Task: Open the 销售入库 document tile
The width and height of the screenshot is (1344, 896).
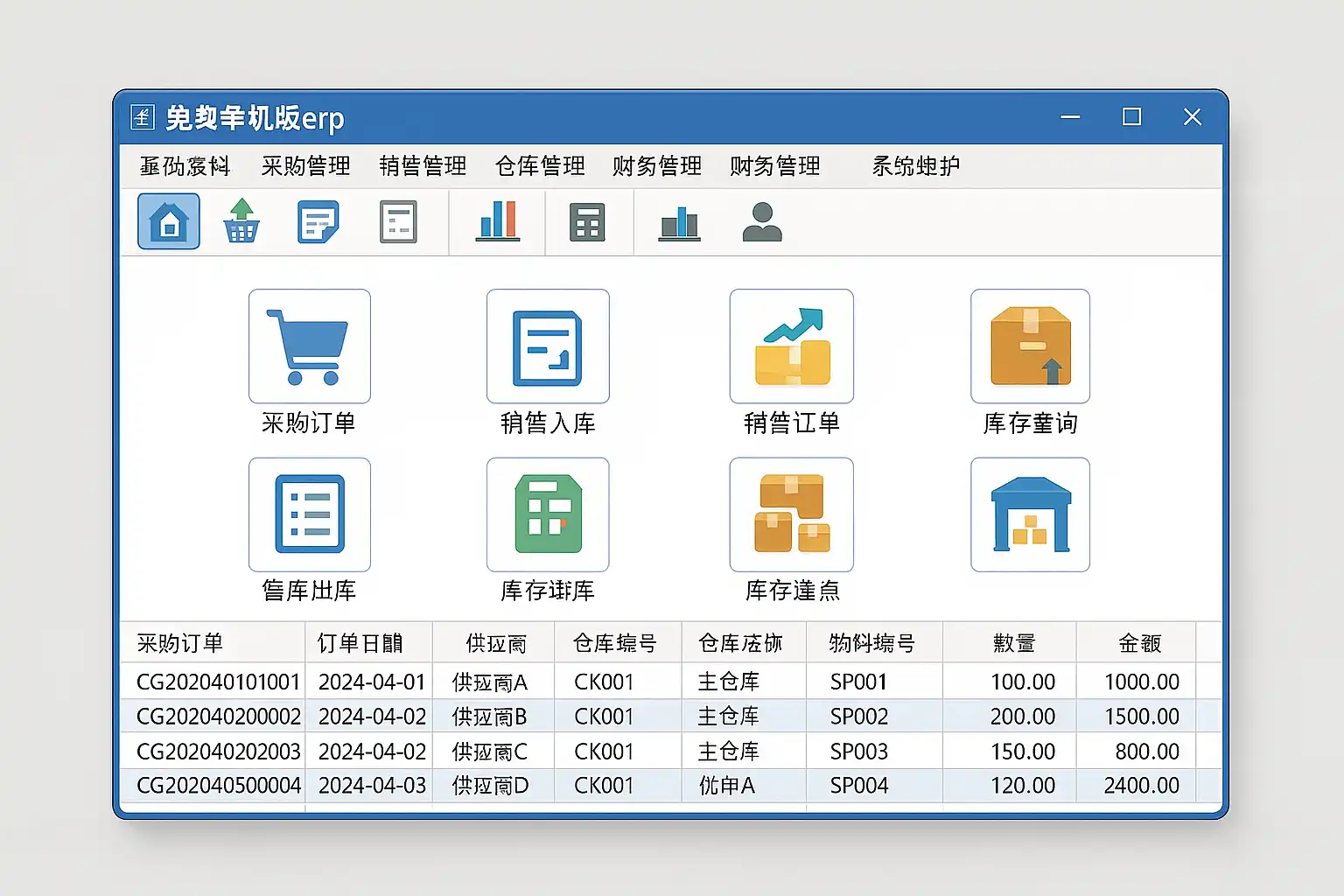Action: click(x=548, y=346)
